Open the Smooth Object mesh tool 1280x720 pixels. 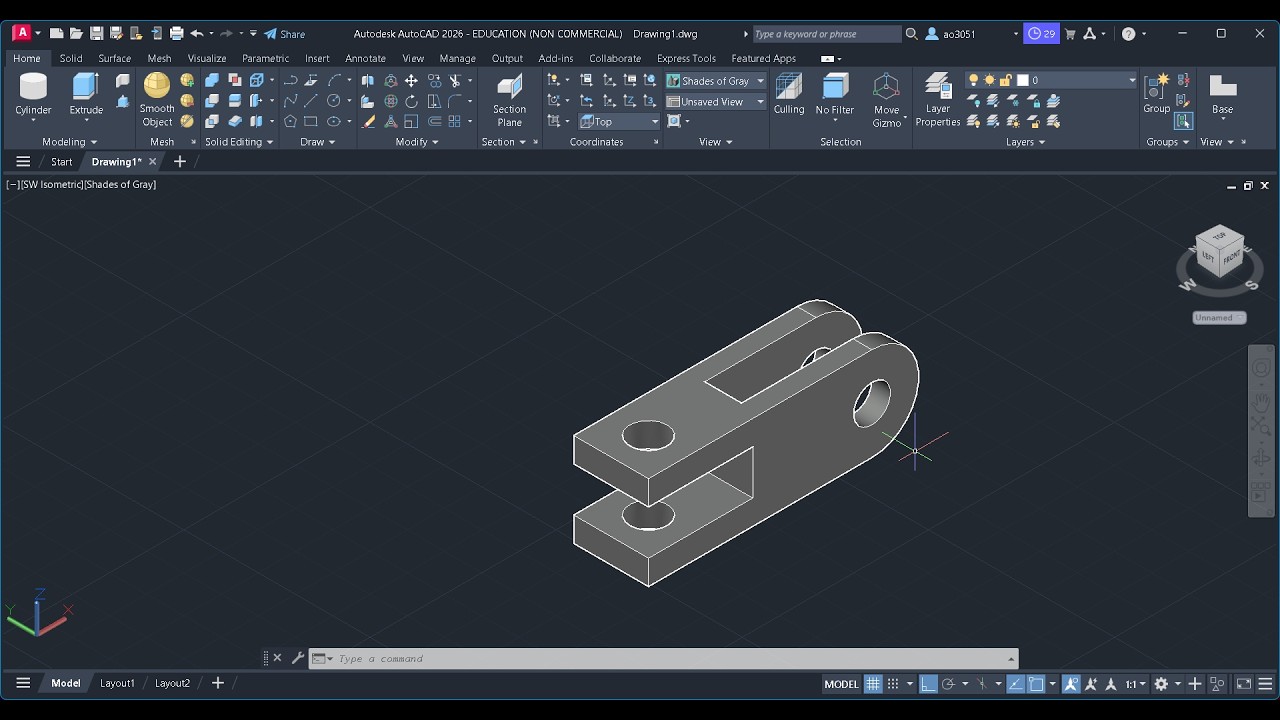click(x=157, y=99)
